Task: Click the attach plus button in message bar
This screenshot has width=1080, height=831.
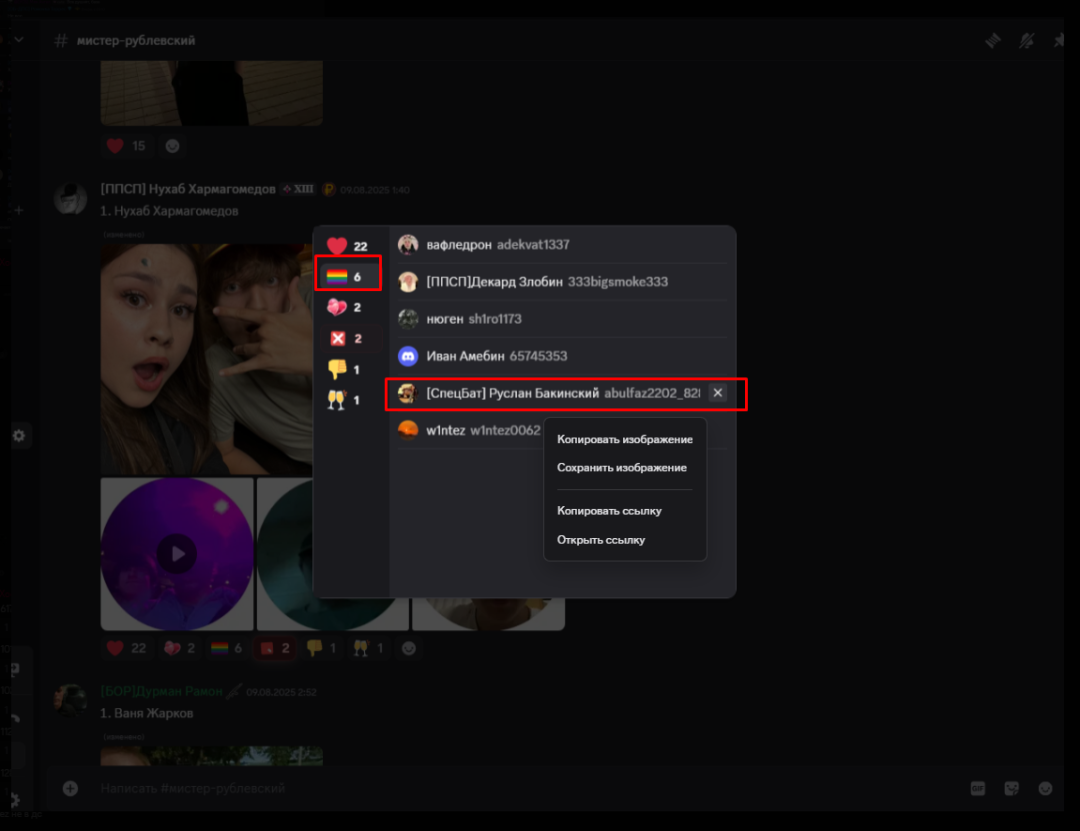Action: click(x=70, y=788)
